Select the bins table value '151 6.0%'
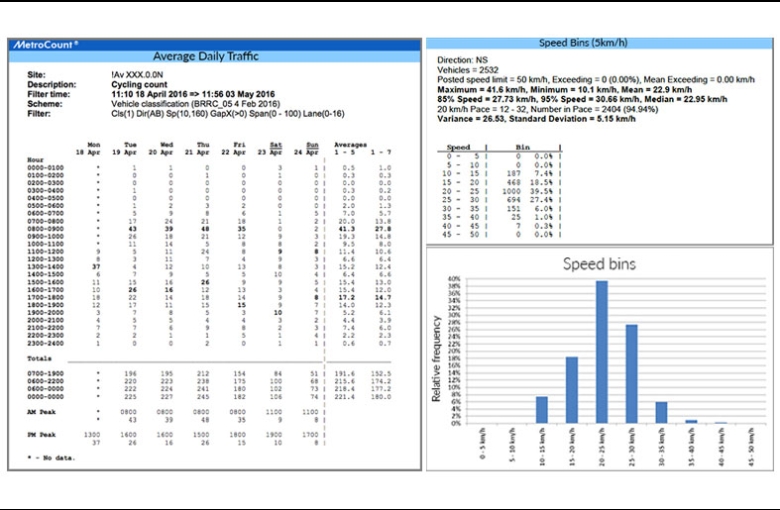The height and width of the screenshot is (510, 780). [529, 208]
